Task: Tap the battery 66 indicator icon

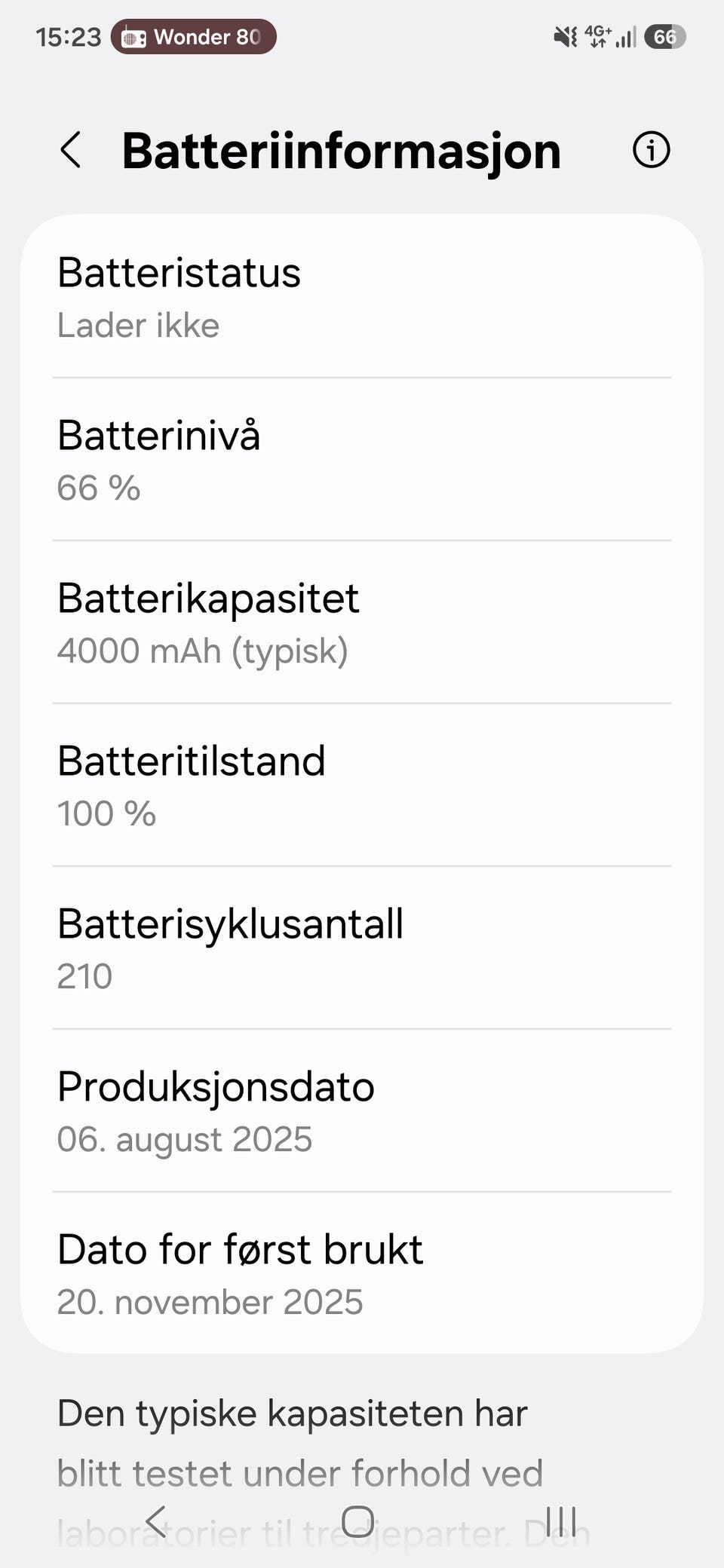Action: point(665,37)
